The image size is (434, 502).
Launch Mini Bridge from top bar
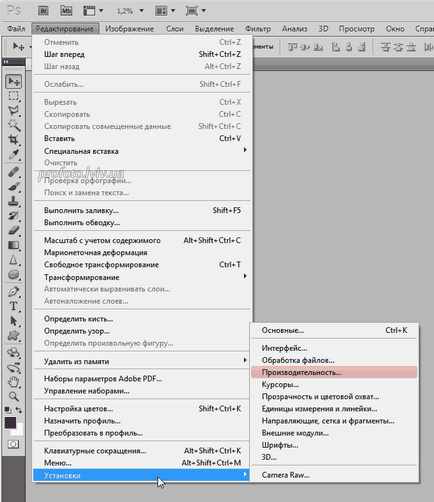click(x=66, y=11)
